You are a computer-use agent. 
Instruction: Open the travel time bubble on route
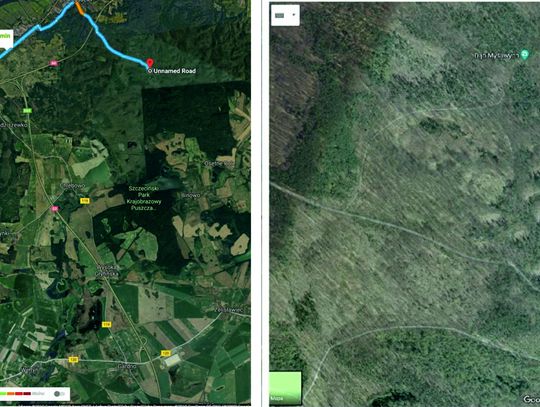pyautogui.click(x=6, y=37)
